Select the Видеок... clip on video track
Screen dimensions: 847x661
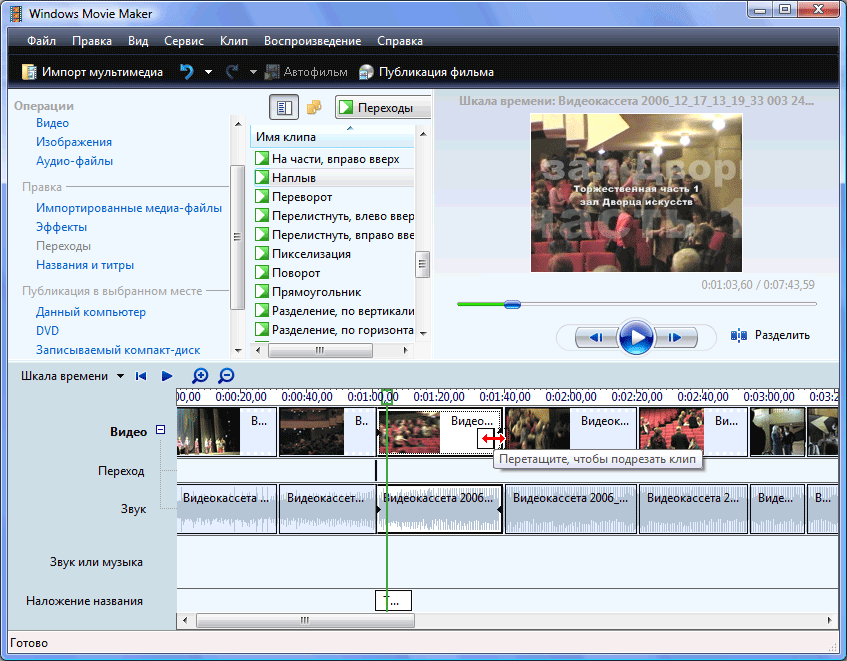tap(571, 432)
